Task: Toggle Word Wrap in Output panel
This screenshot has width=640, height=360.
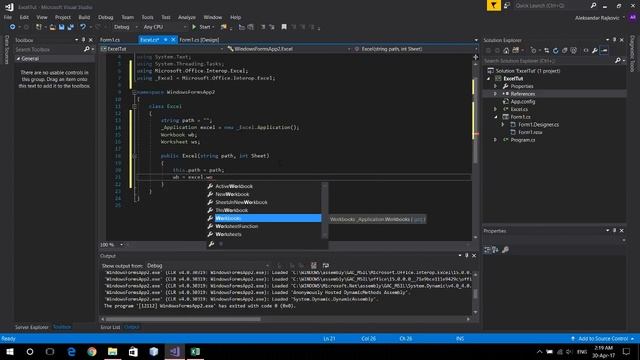Action: coord(326,266)
